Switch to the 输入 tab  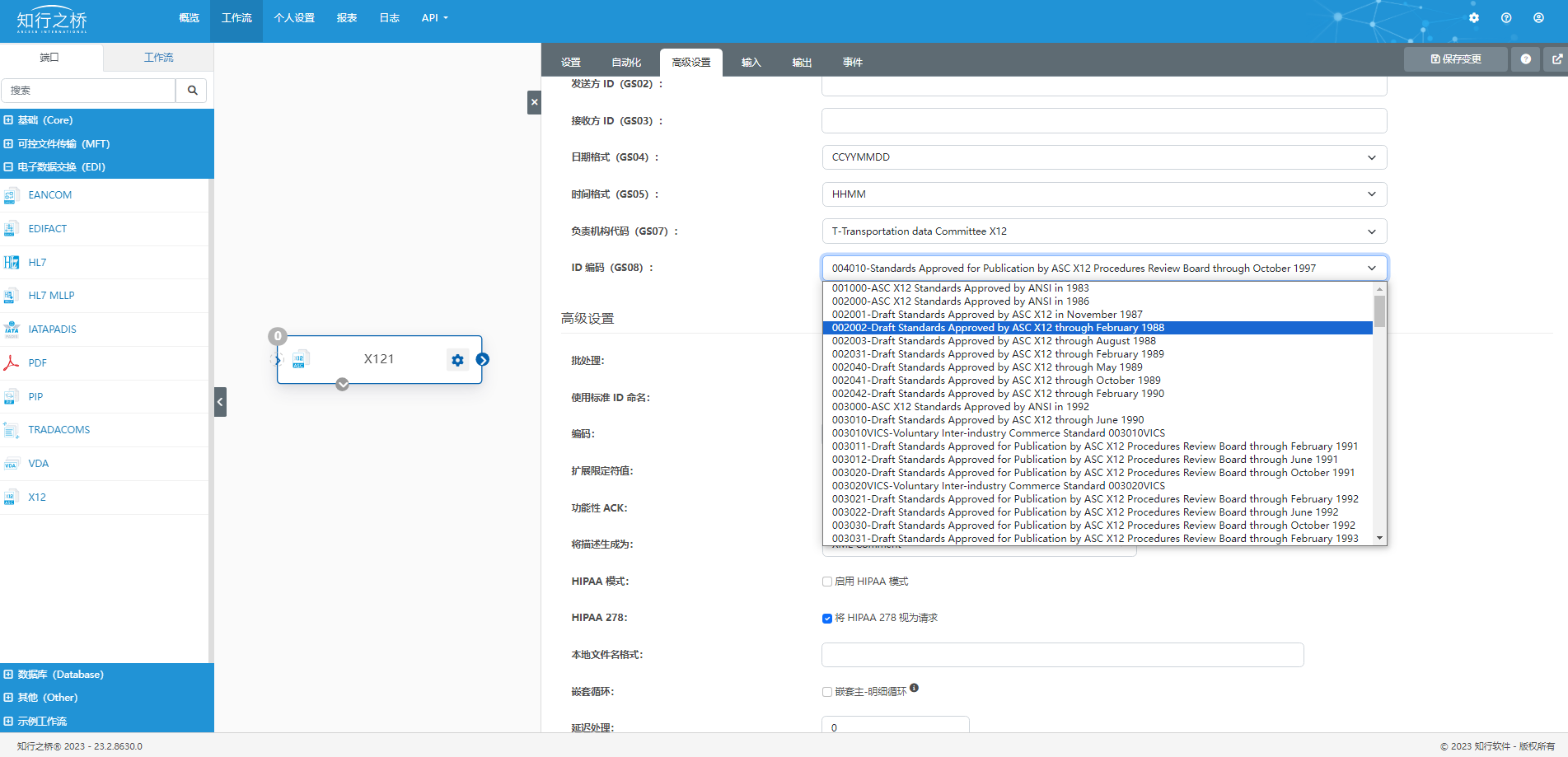[x=751, y=61]
